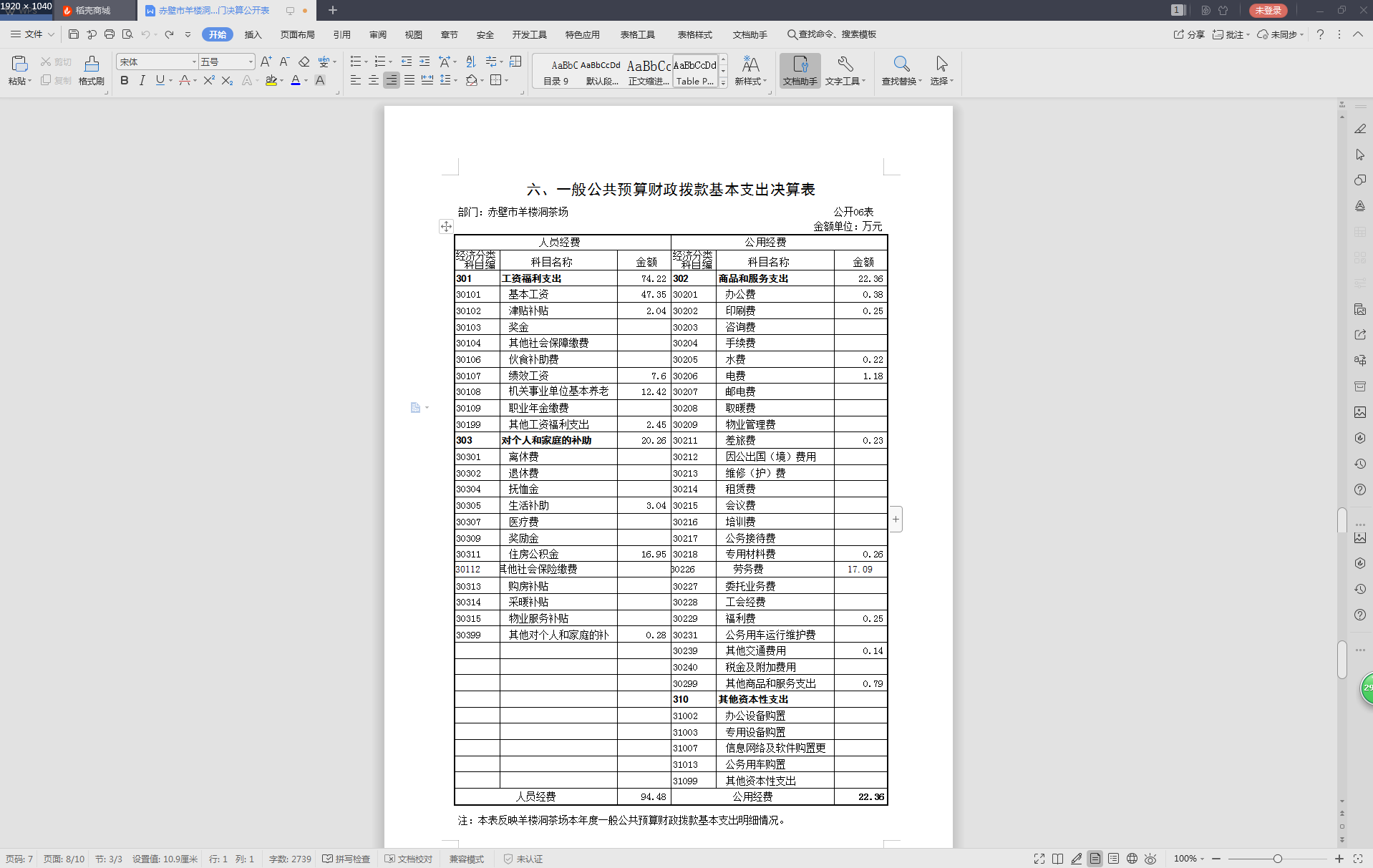
Task: Open a new tab with plus button
Action: (x=332, y=10)
